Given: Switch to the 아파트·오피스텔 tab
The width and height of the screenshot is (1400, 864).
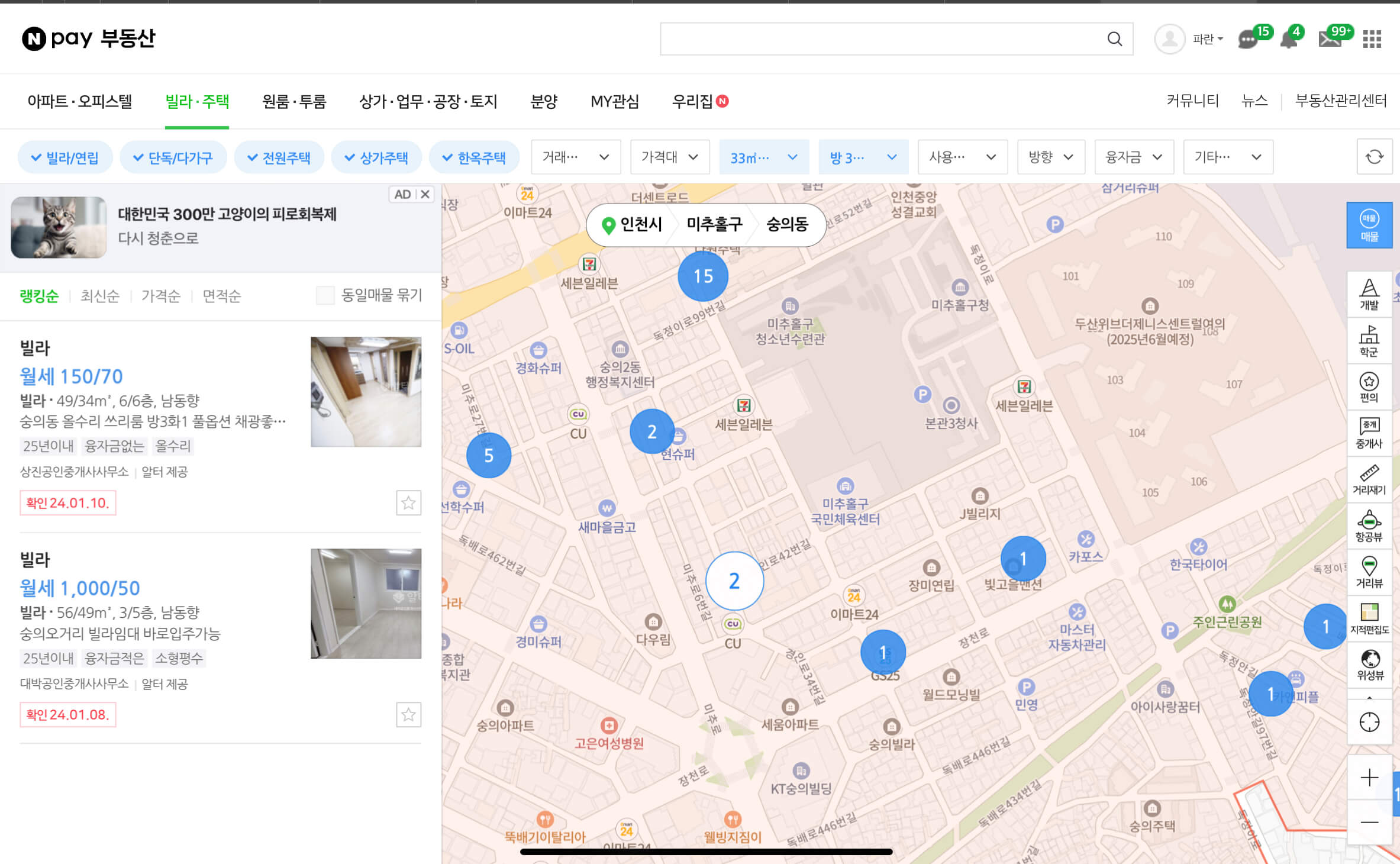Looking at the screenshot, I should (79, 101).
